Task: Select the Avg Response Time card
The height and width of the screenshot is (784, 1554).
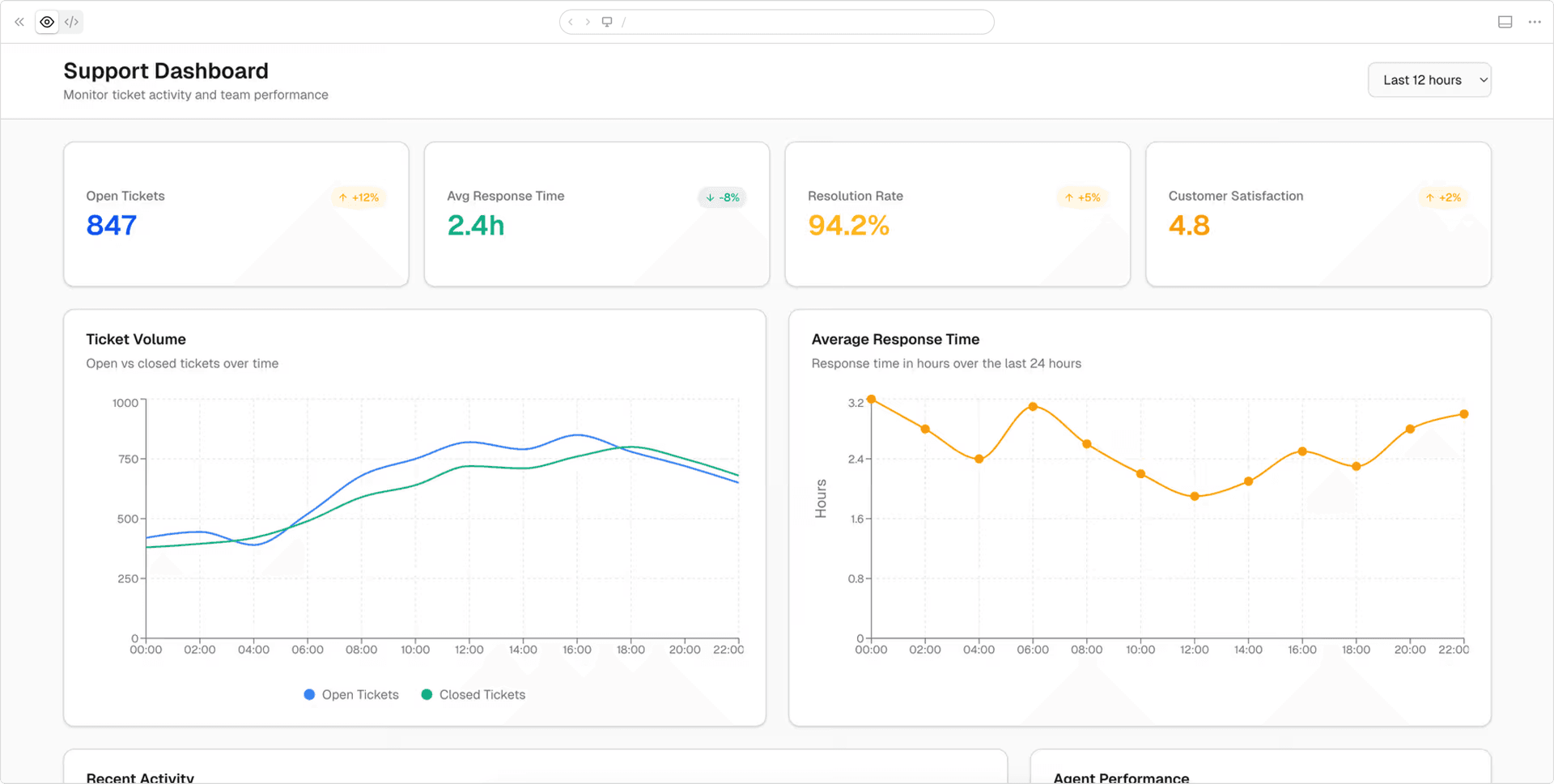Action: [597, 214]
